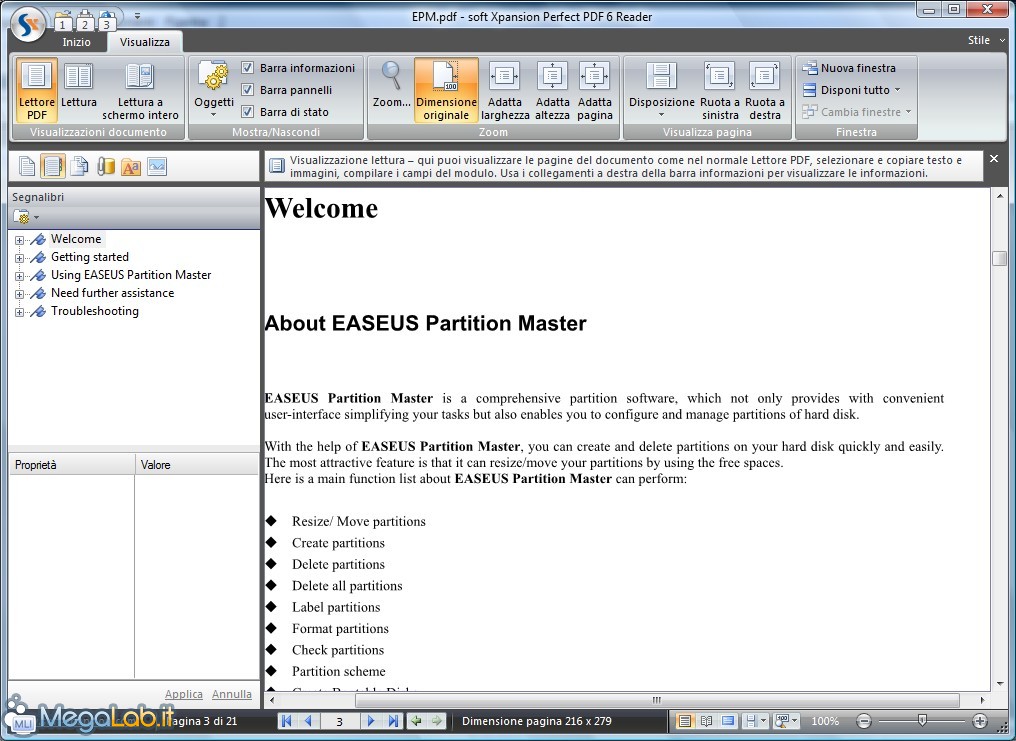Open the Disposizione dropdown
Image resolution: width=1016 pixels, height=741 pixels.
pyautogui.click(x=662, y=90)
